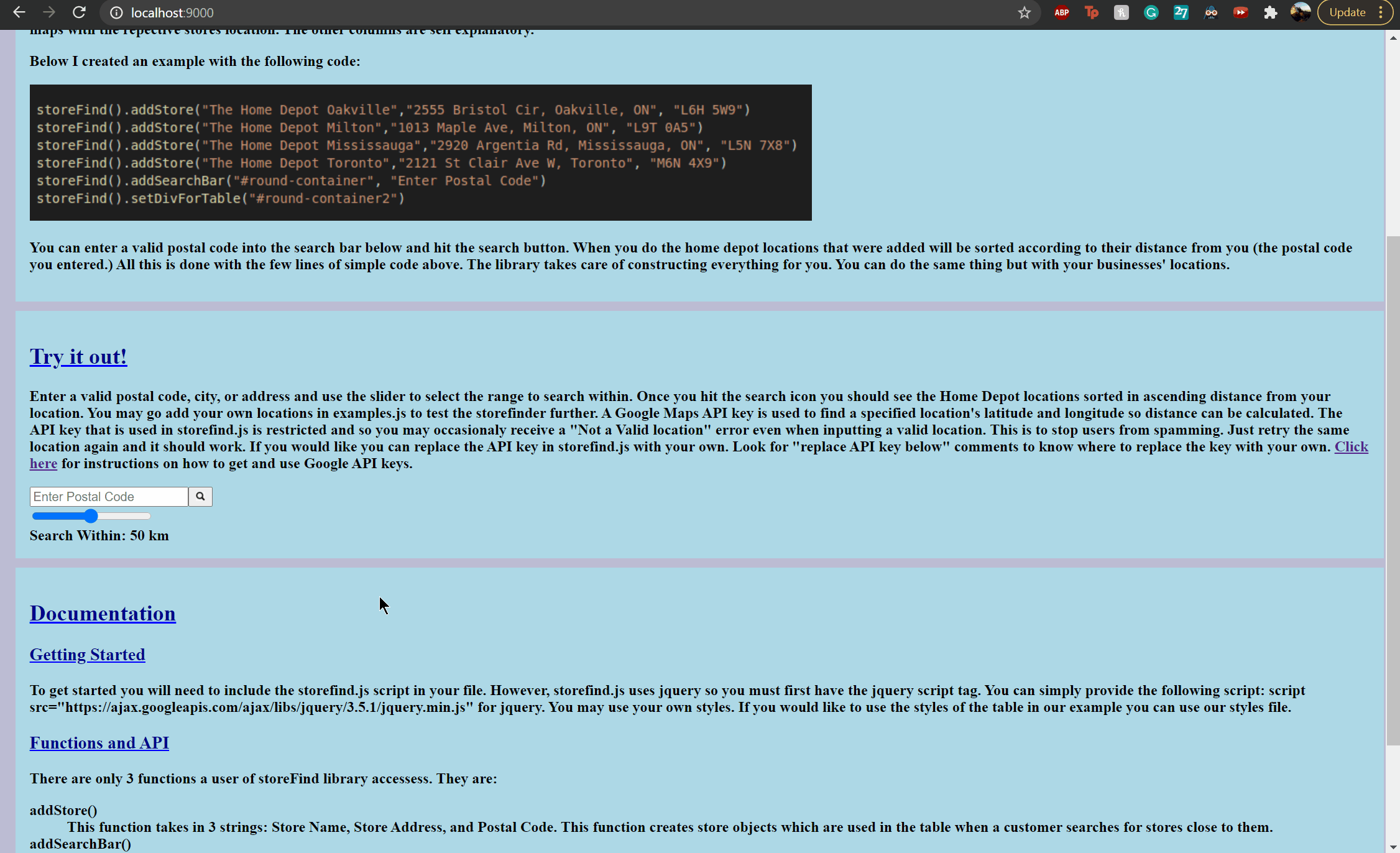
Task: Click the search magnifier button
Action: pyautogui.click(x=200, y=497)
